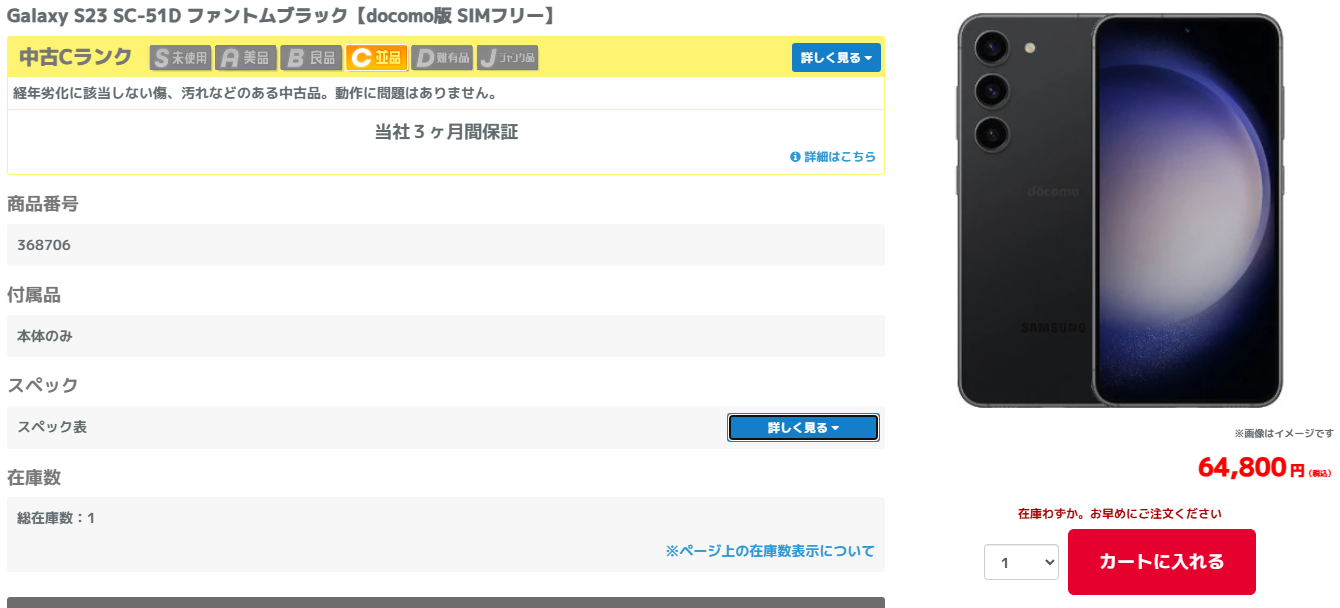Image resolution: width=1340 pixels, height=608 pixels.
Task: Click the 在庫数 section heading
Action: (34, 477)
